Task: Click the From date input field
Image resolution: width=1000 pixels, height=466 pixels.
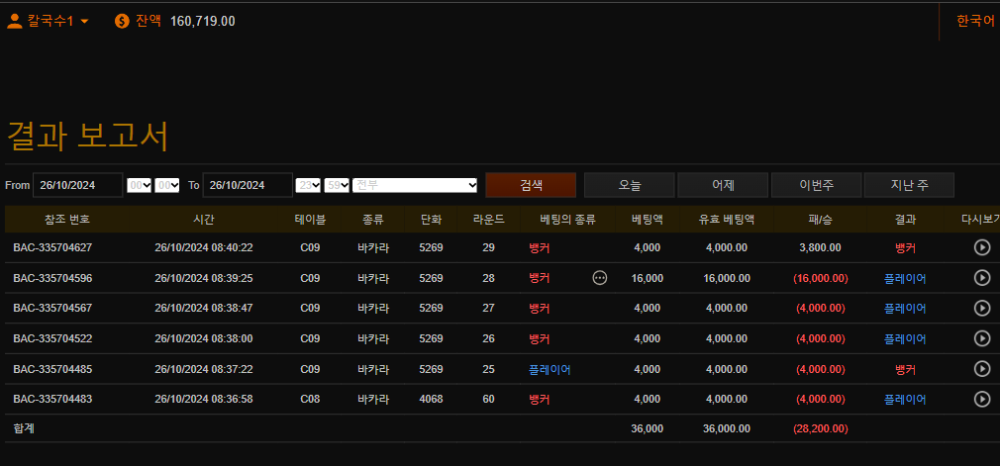Action: pyautogui.click(x=77, y=185)
